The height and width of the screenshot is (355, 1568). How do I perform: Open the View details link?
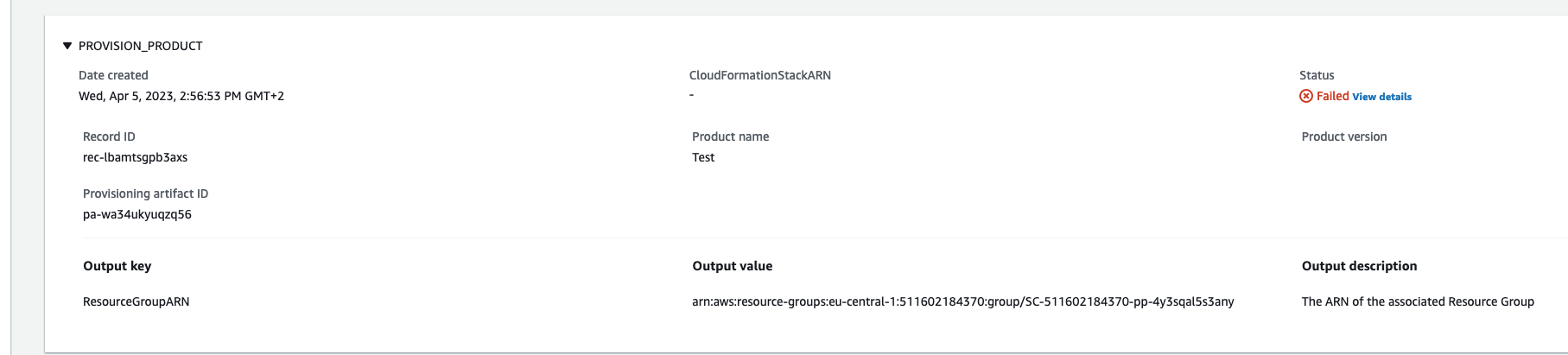point(1381,97)
